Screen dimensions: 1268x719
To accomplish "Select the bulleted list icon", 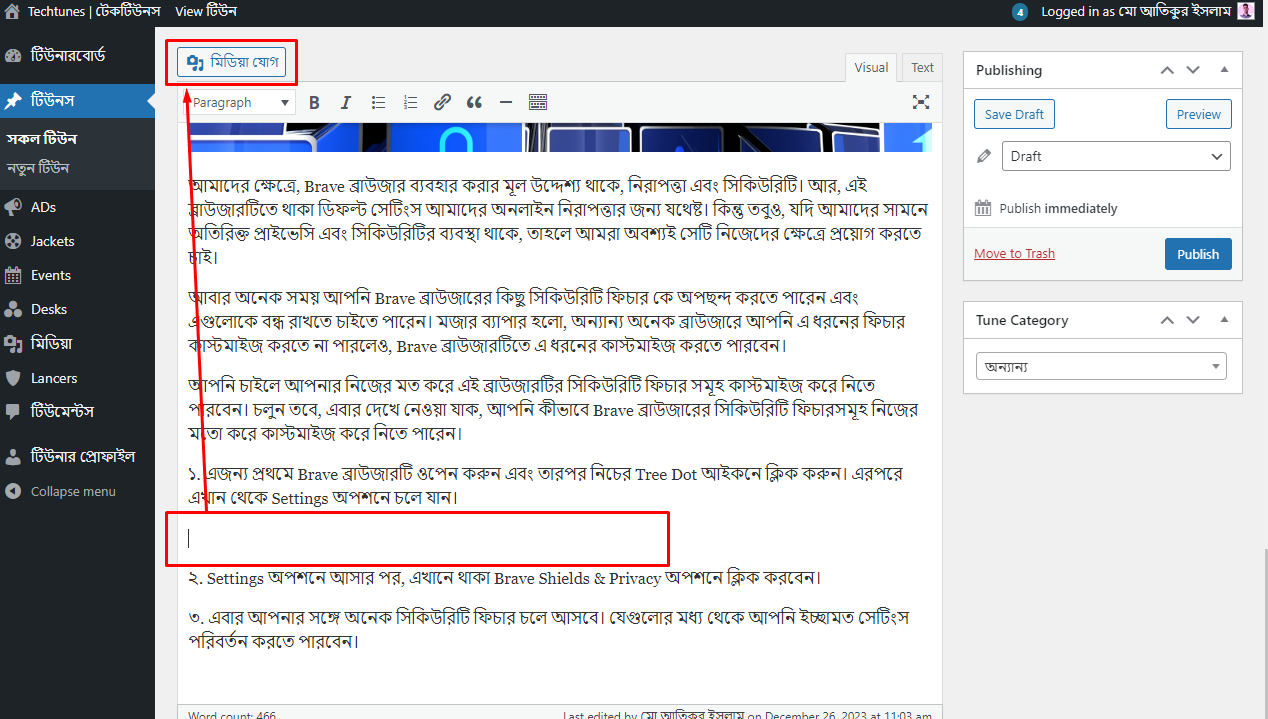I will [x=378, y=101].
